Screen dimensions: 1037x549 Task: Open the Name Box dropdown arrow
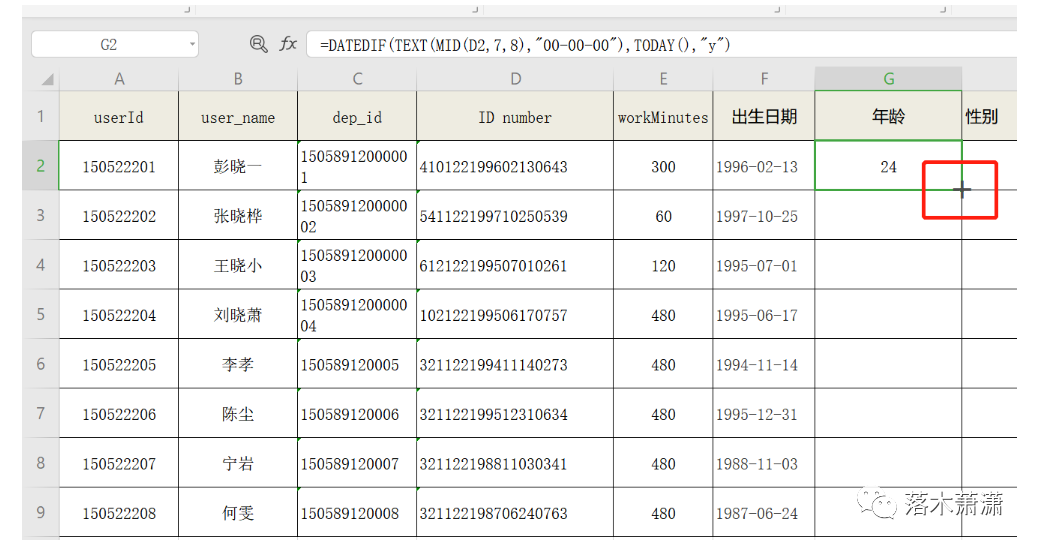tap(192, 45)
